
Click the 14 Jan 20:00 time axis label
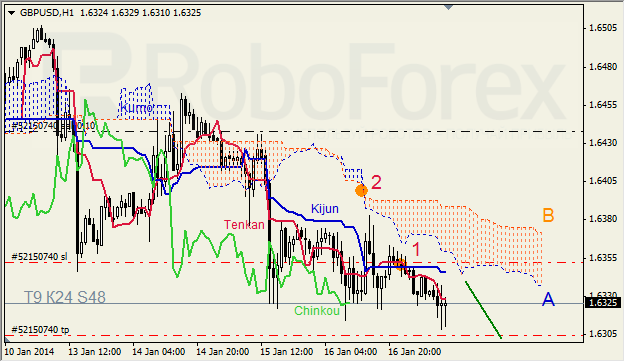pos(222,352)
